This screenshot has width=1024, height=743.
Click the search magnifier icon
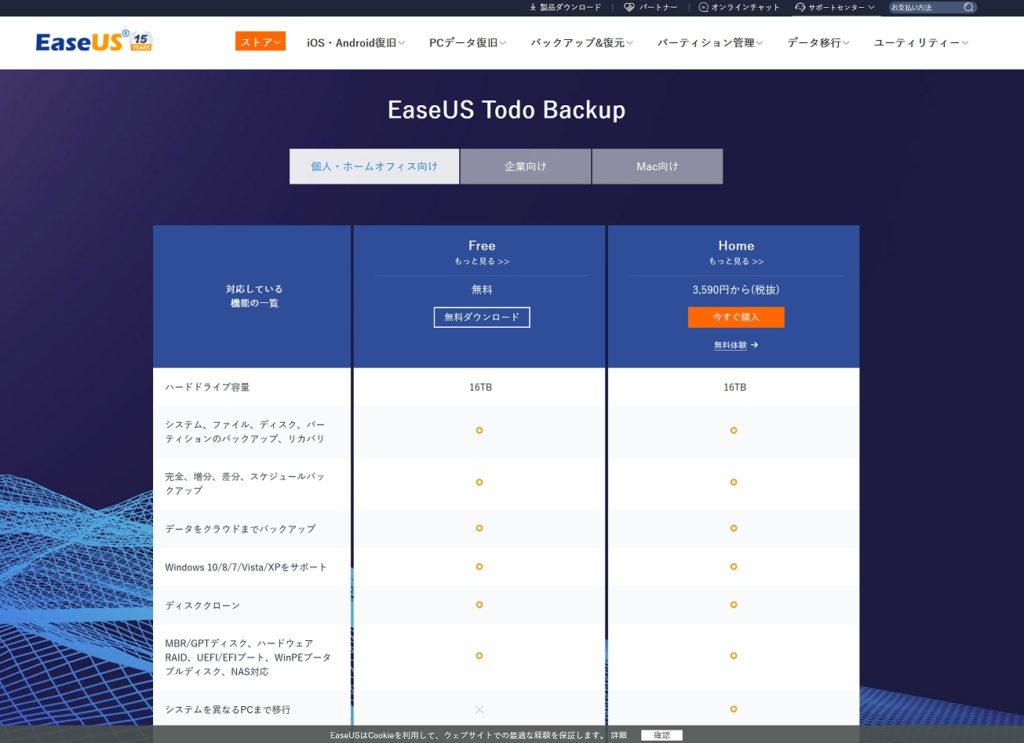coord(968,7)
